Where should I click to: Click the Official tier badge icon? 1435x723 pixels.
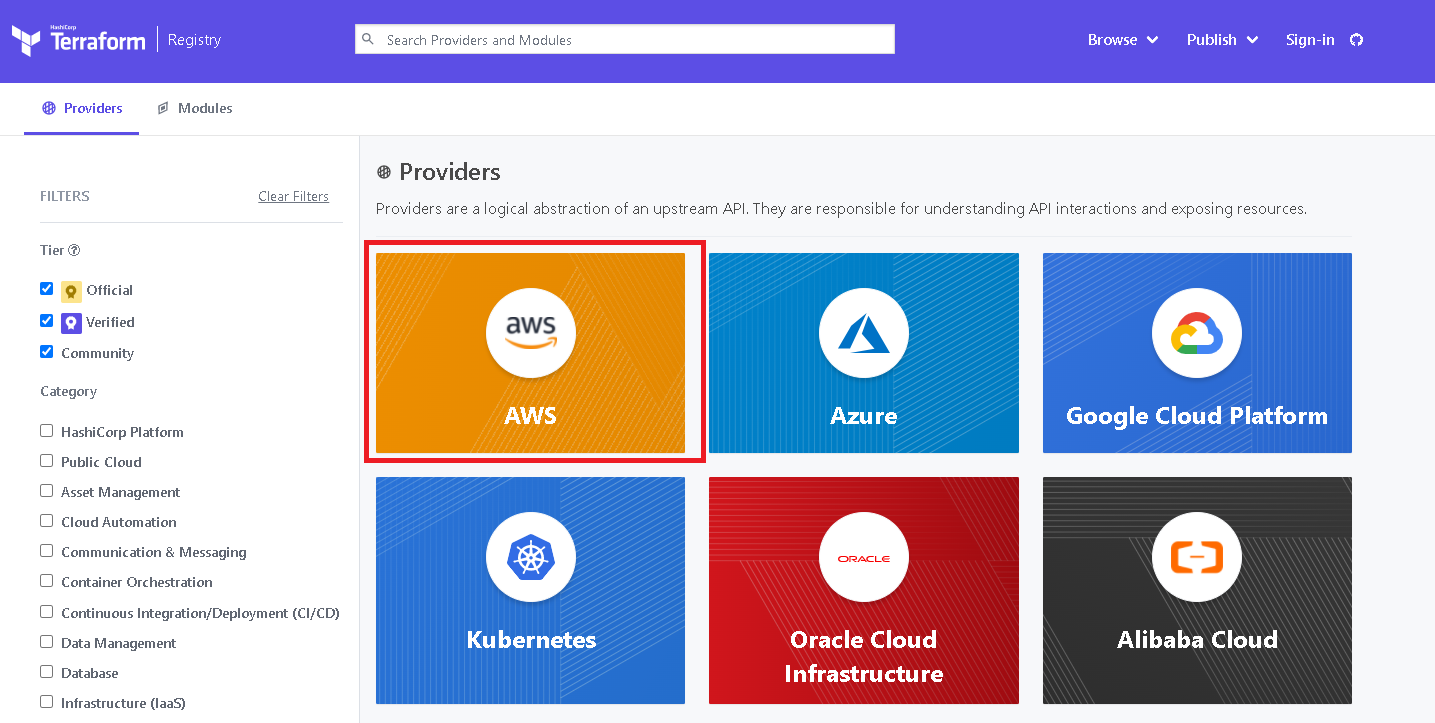(71, 291)
